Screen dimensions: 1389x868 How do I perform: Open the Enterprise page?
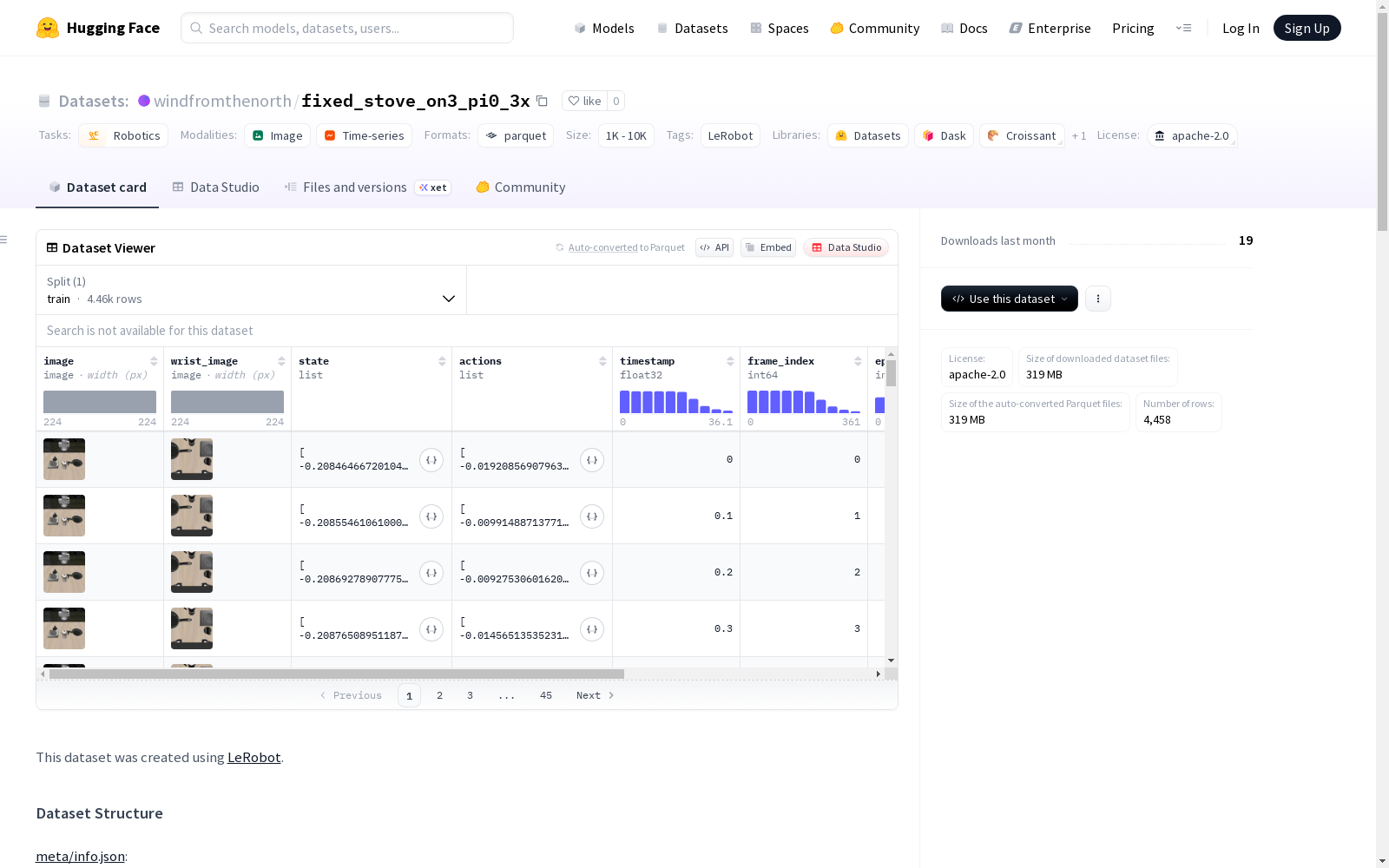1050,28
